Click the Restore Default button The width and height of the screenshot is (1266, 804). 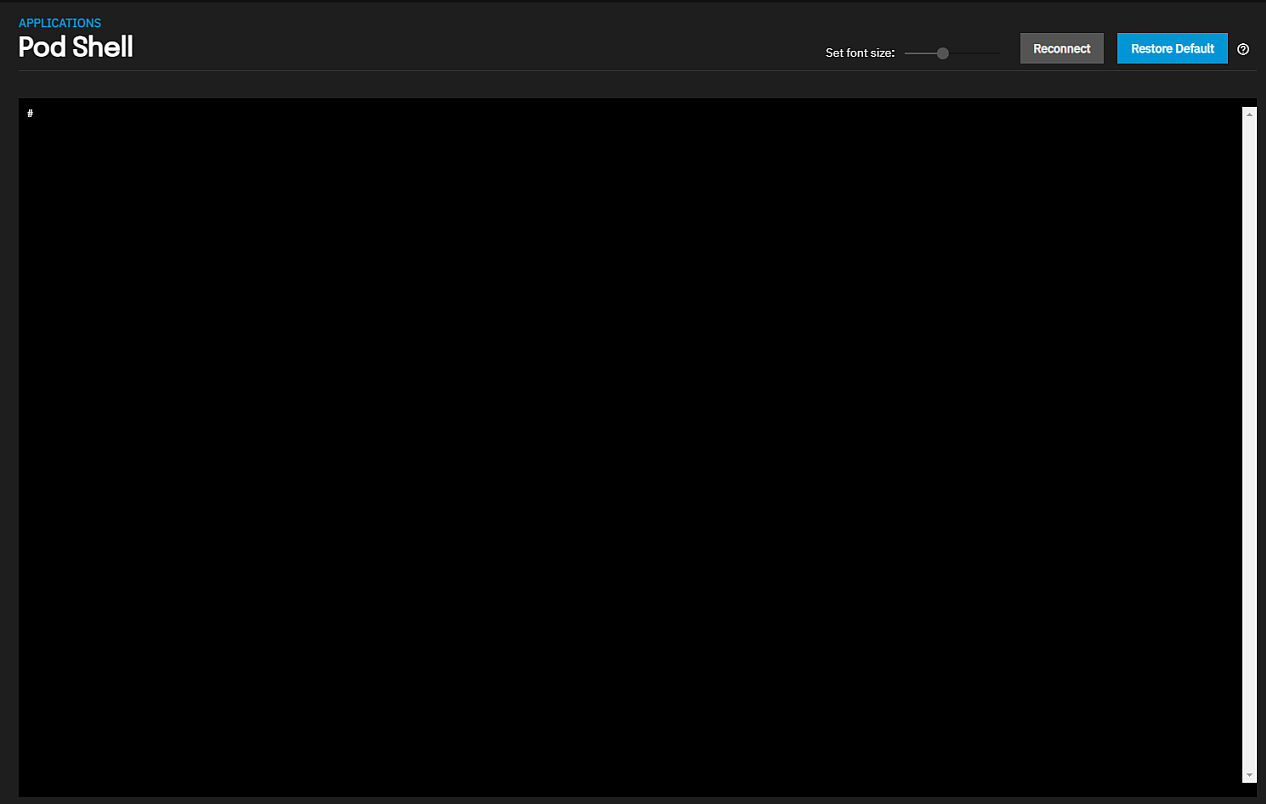(1172, 48)
